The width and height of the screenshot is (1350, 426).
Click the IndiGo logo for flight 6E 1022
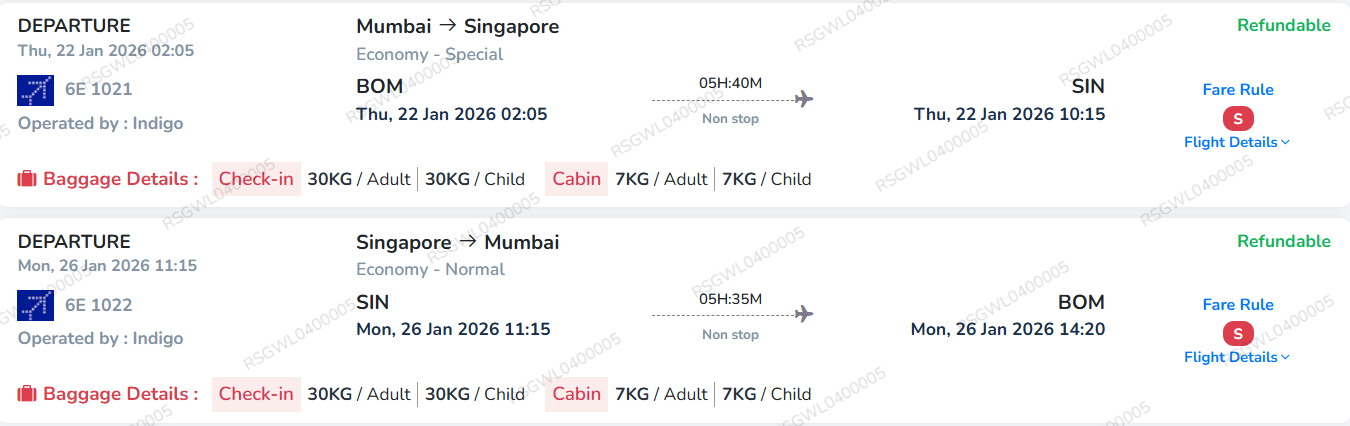point(35,305)
